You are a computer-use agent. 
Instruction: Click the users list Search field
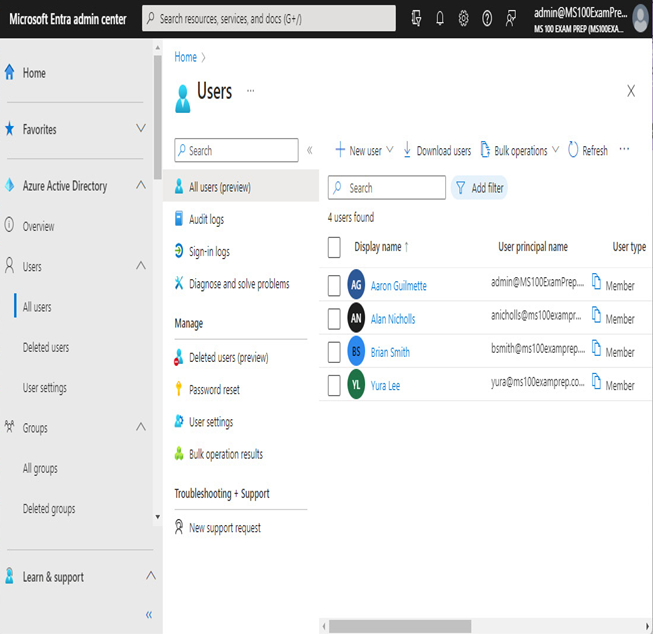(386, 187)
